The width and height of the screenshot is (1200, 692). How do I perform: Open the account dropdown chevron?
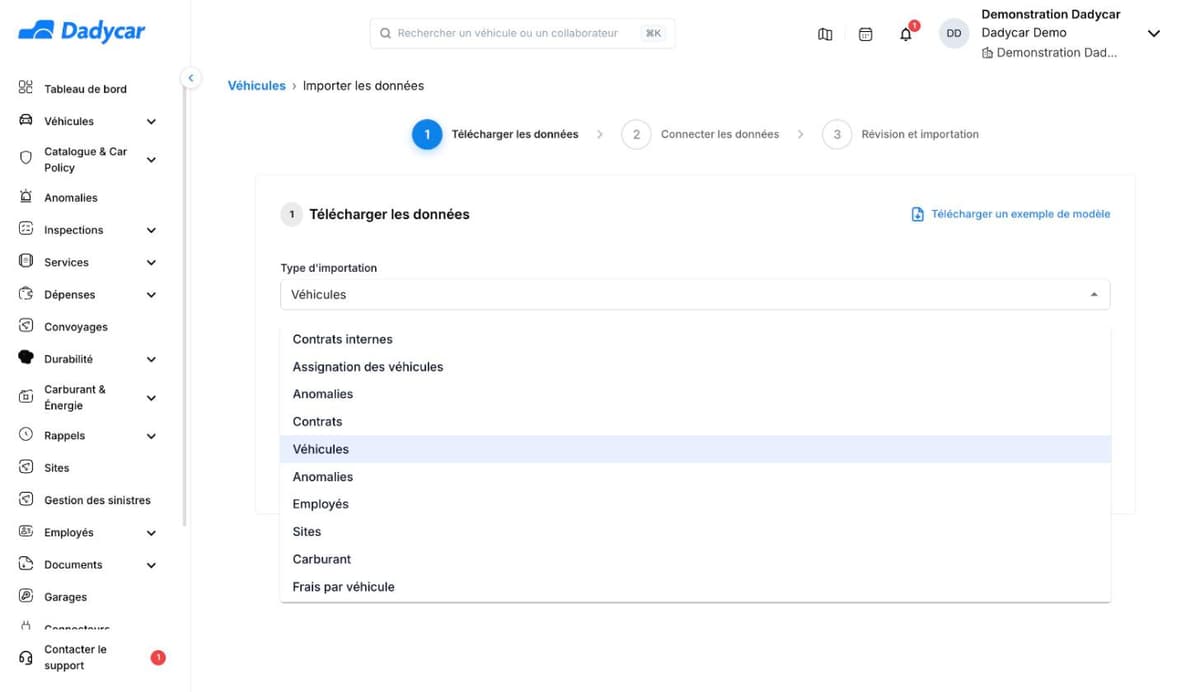pyautogui.click(x=1153, y=34)
